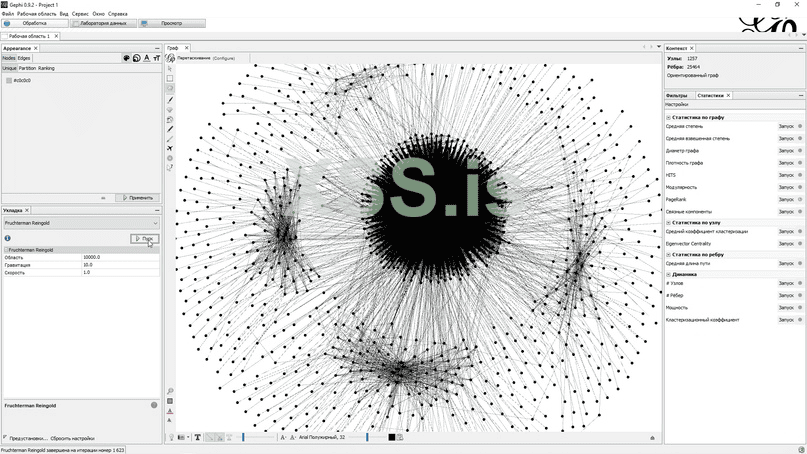This screenshot has width=807, height=454.
Task: Toggle Nodes in the Appearance panel
Action: (x=9, y=58)
